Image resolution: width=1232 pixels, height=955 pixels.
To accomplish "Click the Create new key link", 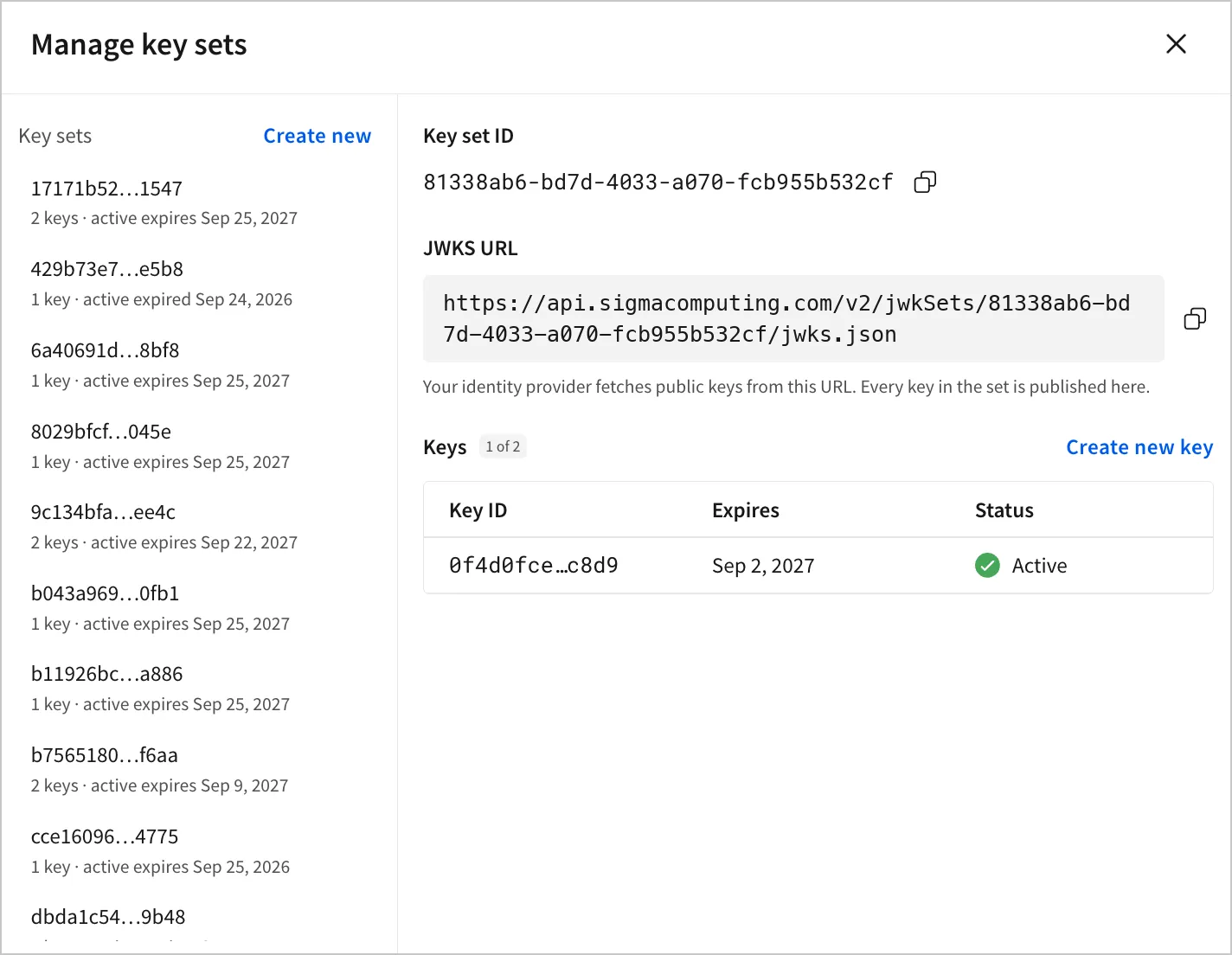I will coord(1139,447).
